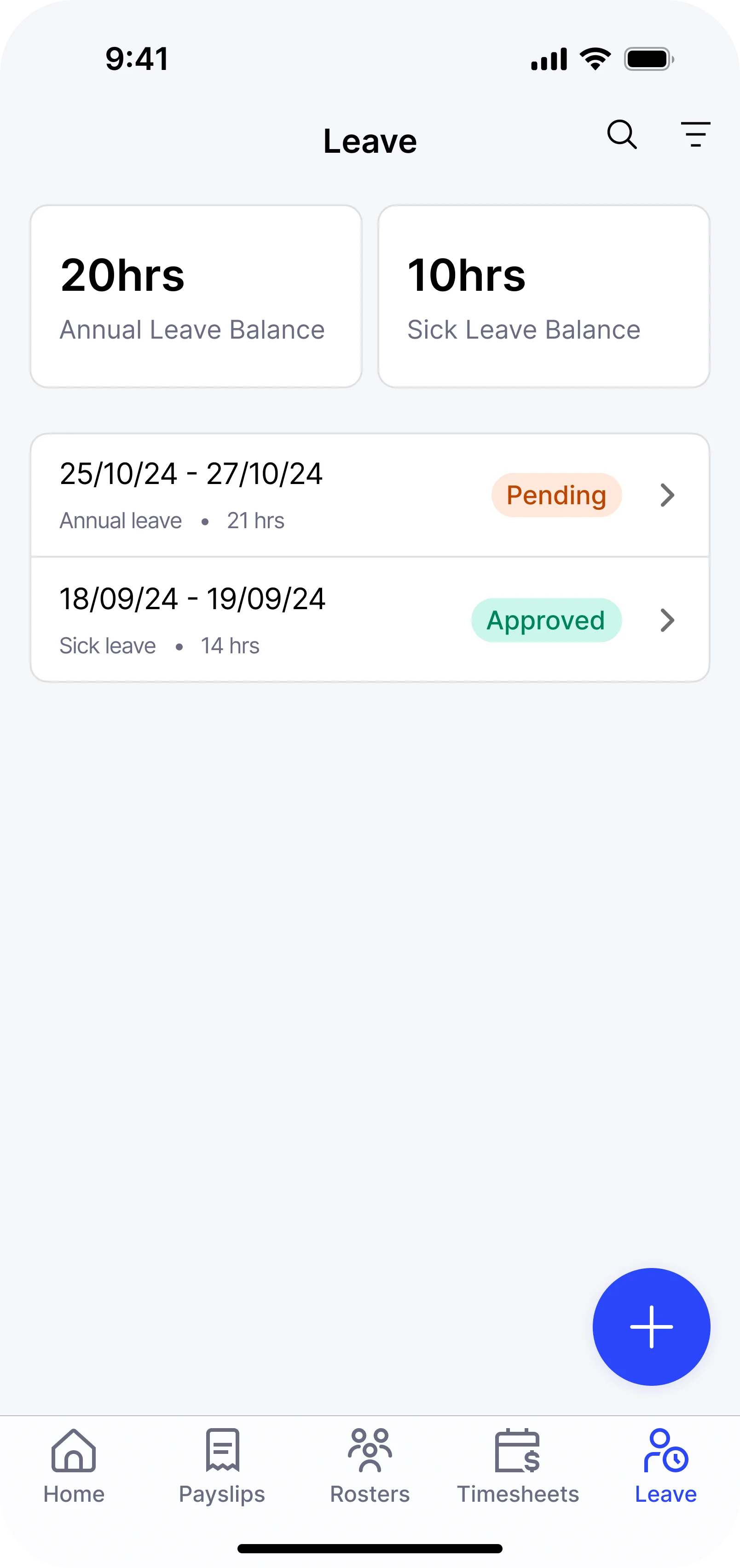Tap the Approved status badge
This screenshot has height=1568, width=740.
[x=546, y=620]
